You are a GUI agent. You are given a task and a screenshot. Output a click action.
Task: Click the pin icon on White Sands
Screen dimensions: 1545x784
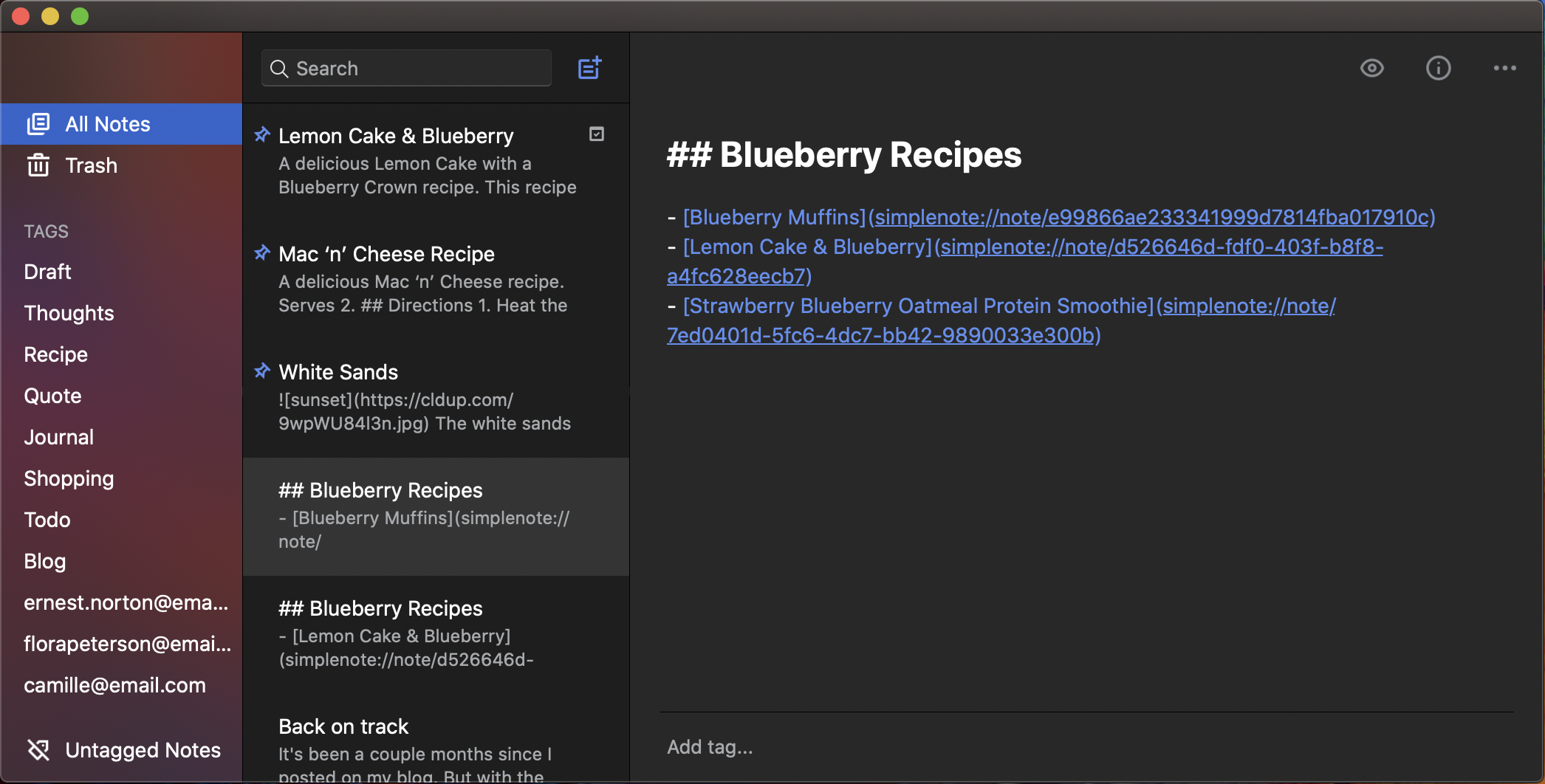[x=262, y=371]
